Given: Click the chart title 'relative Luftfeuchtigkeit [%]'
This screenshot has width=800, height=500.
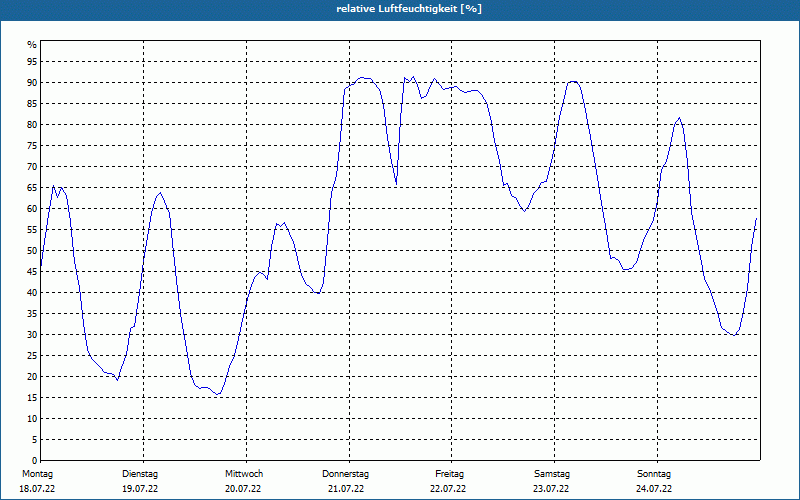Looking at the screenshot, I should (409, 9).
